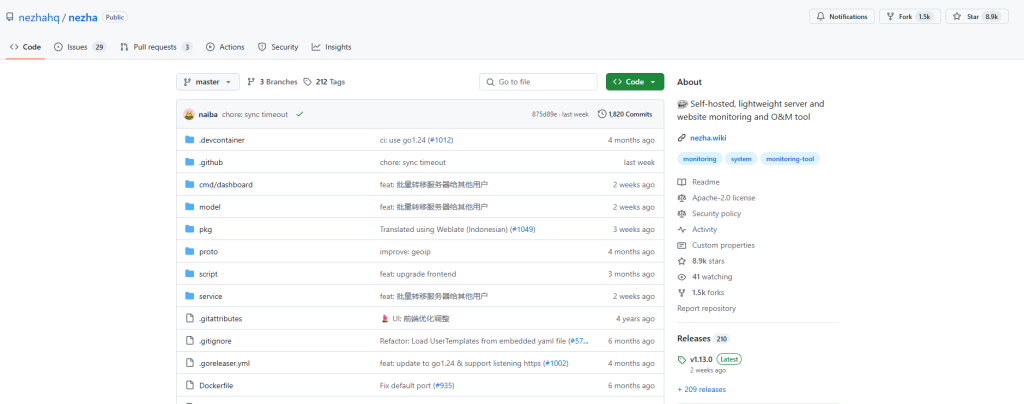Switch to the Pull requests tab

(155, 47)
